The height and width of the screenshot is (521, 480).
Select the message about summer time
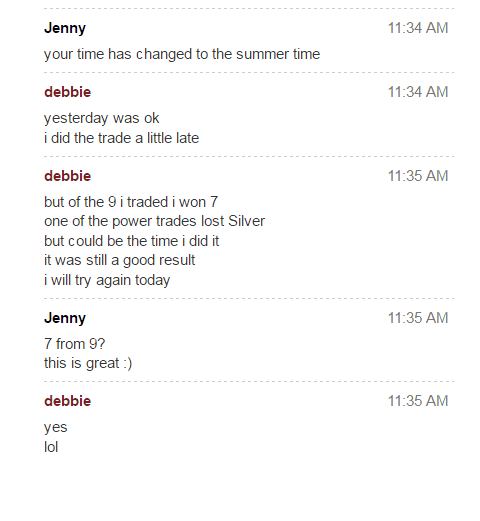click(182, 54)
